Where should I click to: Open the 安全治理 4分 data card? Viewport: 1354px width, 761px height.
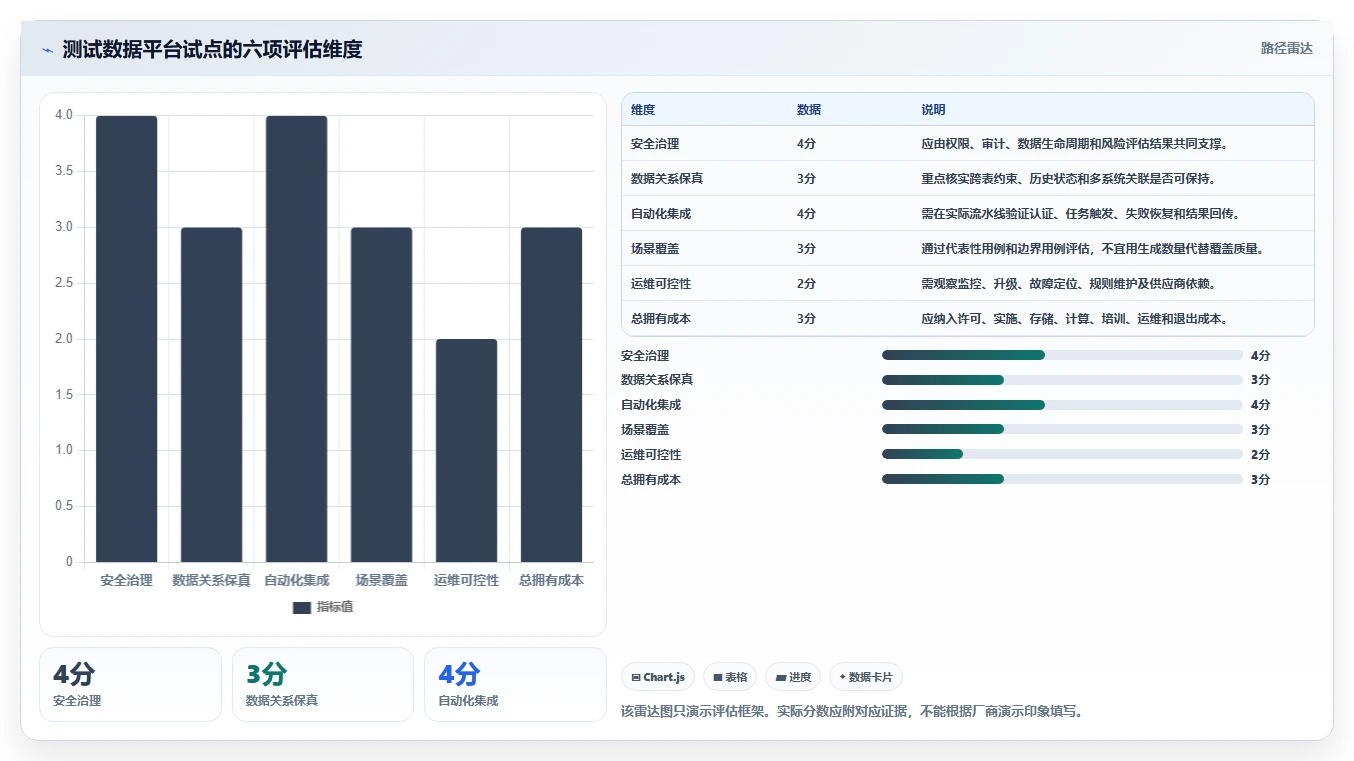pyautogui.click(x=130, y=684)
